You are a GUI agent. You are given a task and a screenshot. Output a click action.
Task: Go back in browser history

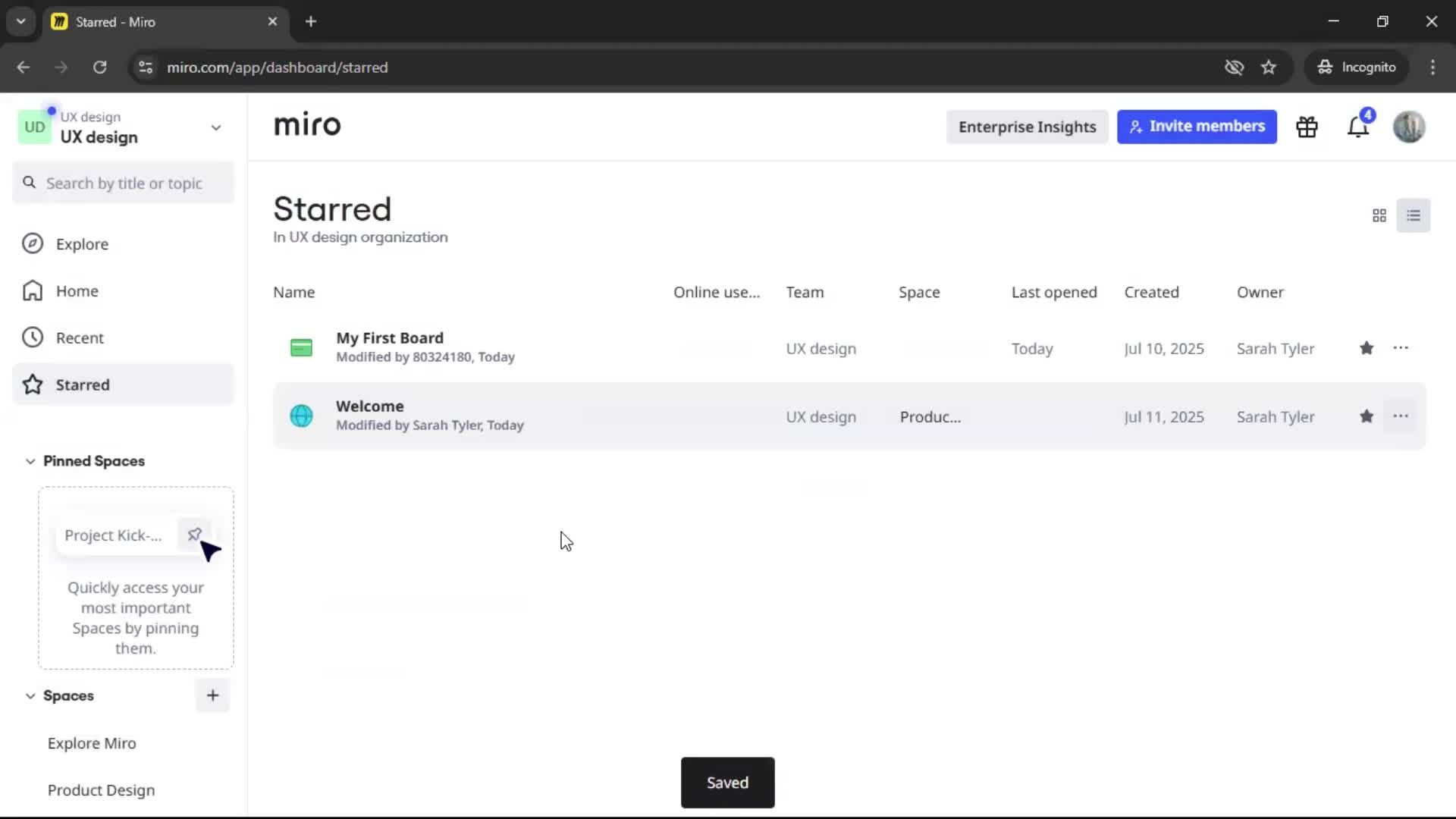[24, 67]
